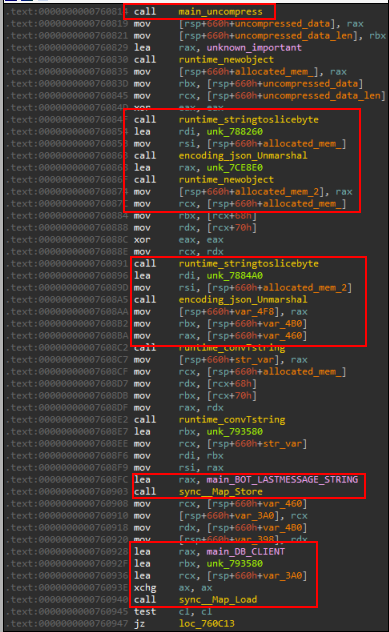Viewport: 389px width, 632px height.
Task: Select unk_793580 on line 7608E7
Action: click(x=235, y=432)
